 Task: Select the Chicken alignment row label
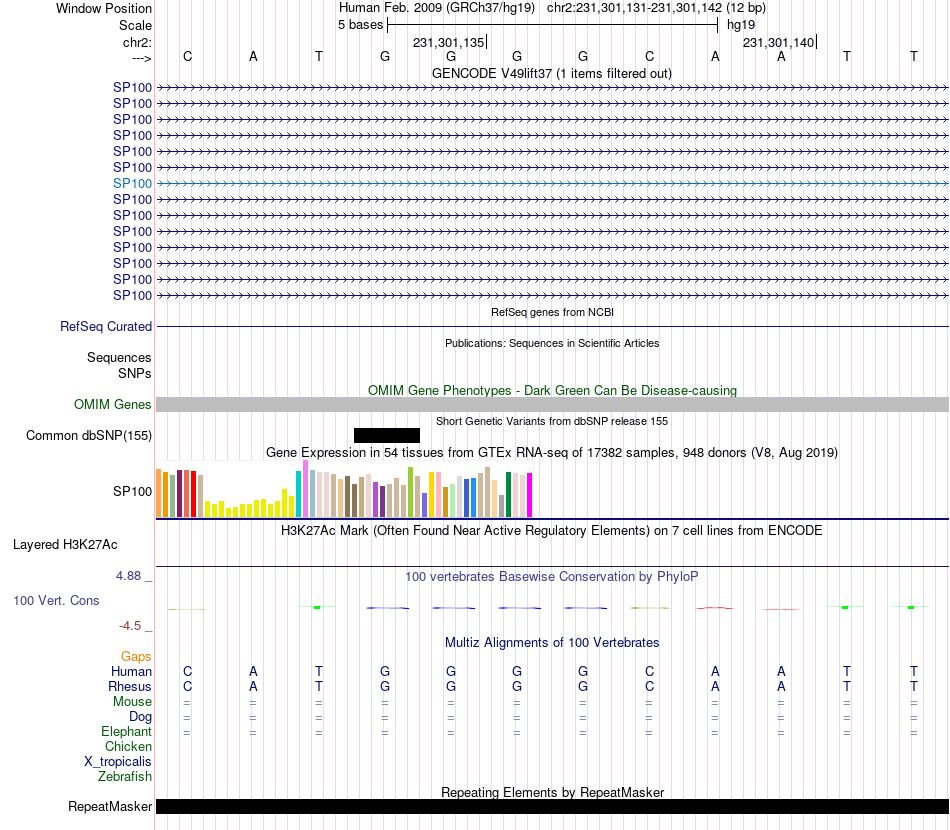click(x=128, y=746)
